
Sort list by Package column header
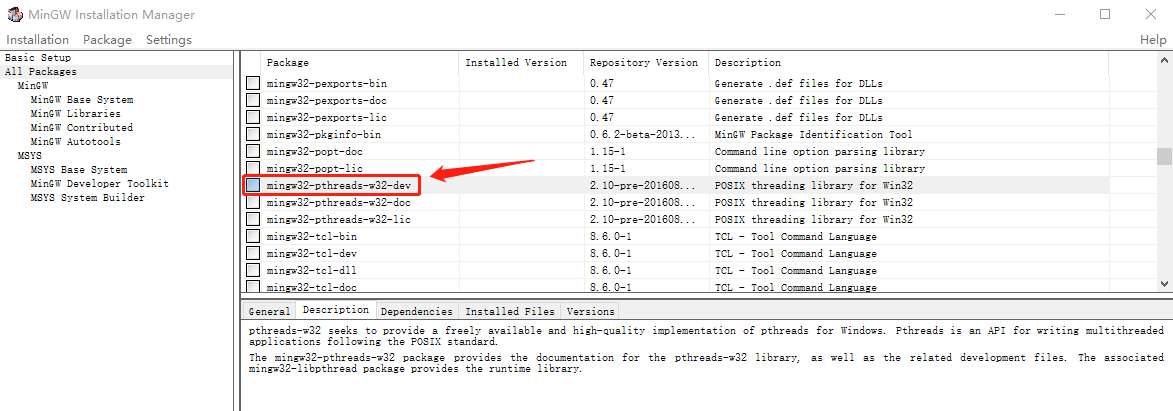(x=287, y=63)
